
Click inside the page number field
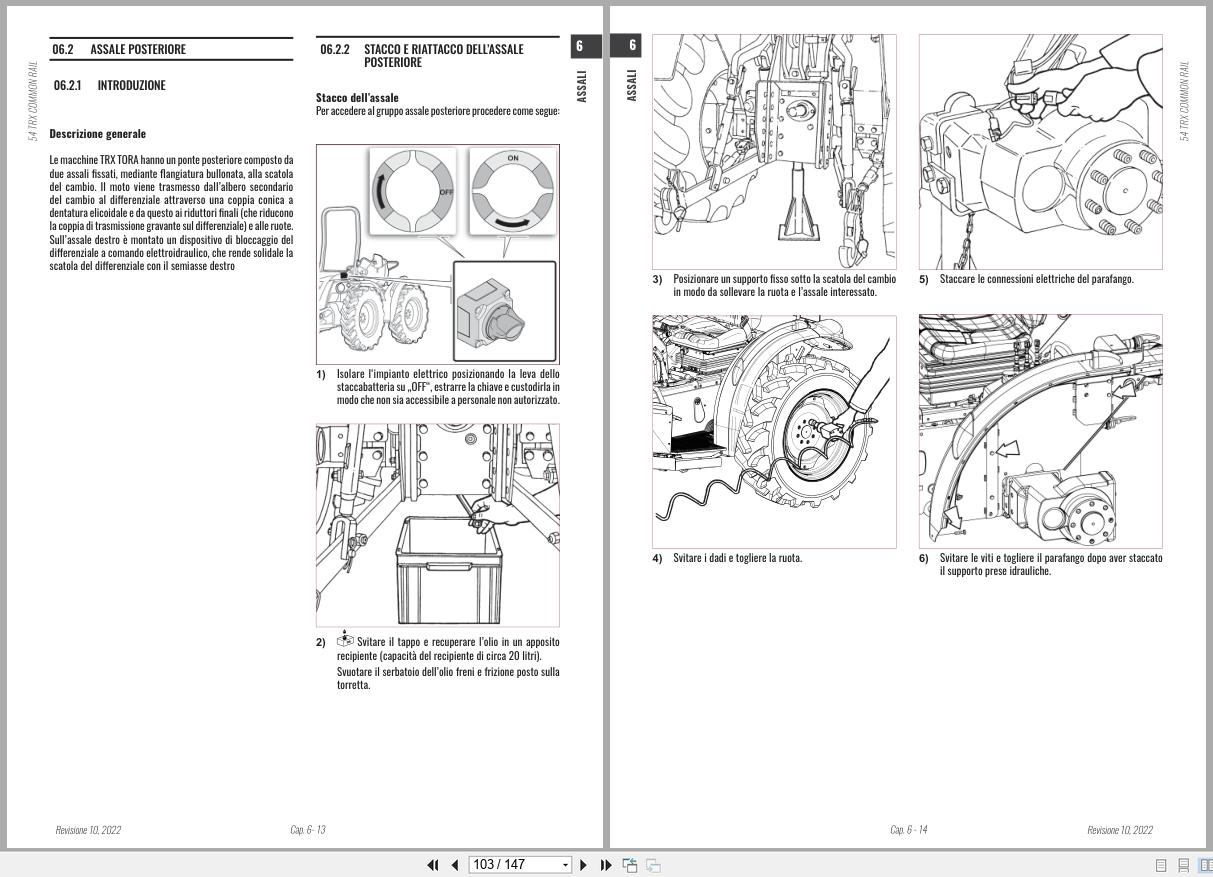(x=510, y=864)
